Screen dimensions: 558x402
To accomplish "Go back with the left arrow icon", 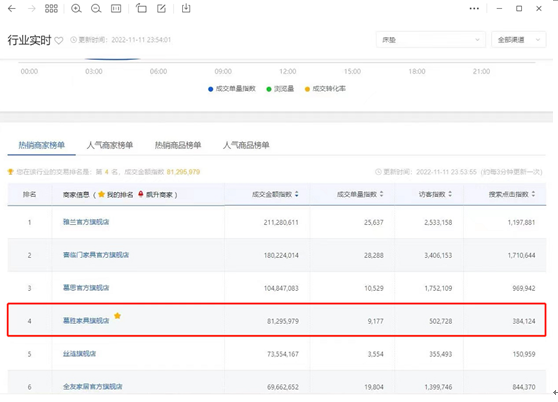I will pyautogui.click(x=12, y=9).
